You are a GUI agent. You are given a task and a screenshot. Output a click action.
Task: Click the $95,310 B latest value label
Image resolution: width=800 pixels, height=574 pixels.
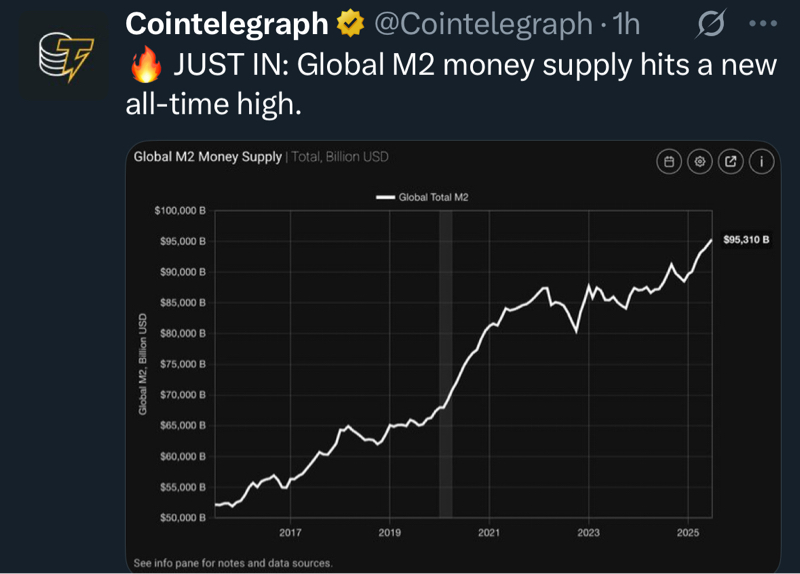coord(746,240)
